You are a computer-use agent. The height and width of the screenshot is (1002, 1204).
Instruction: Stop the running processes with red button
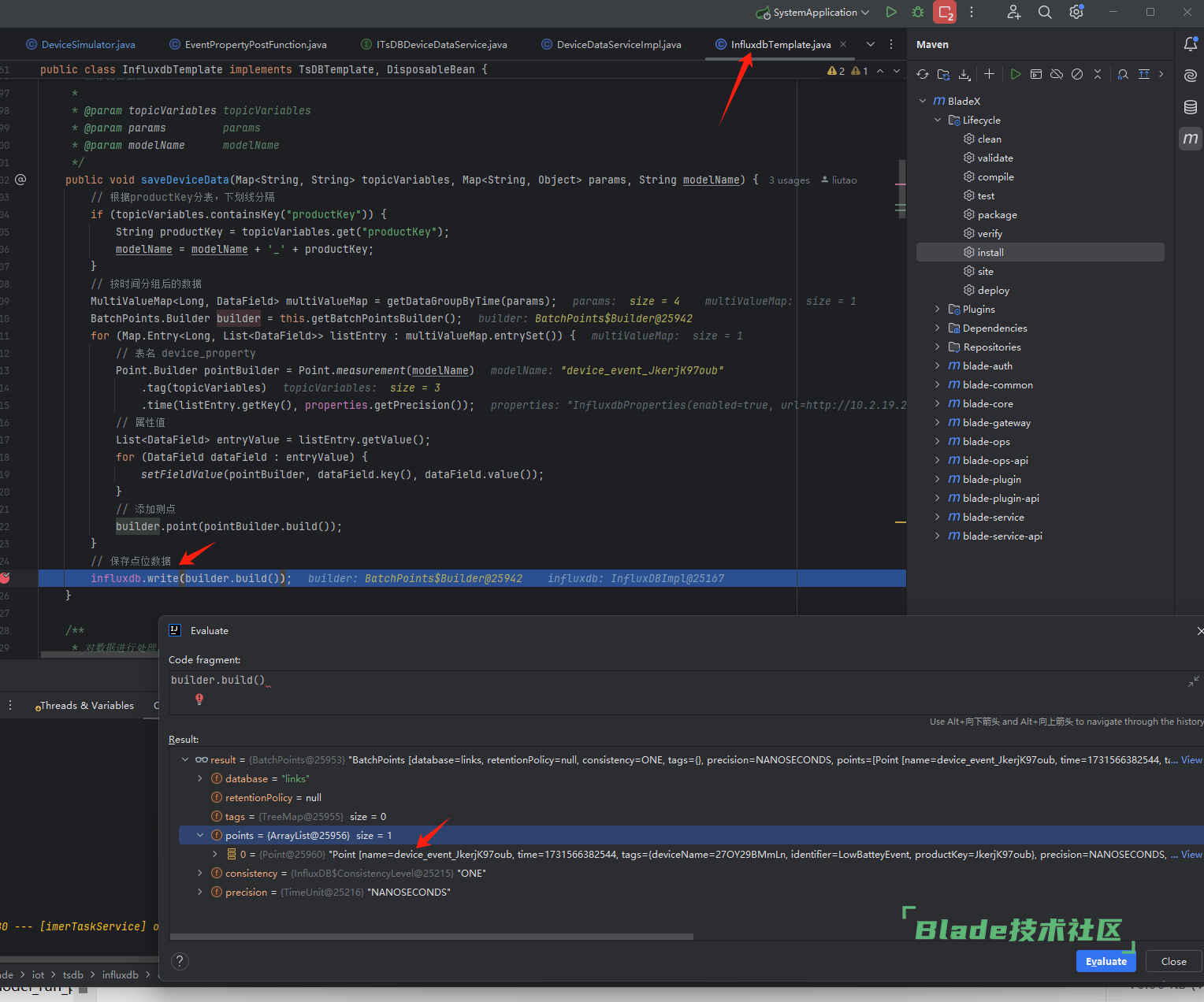[x=945, y=12]
